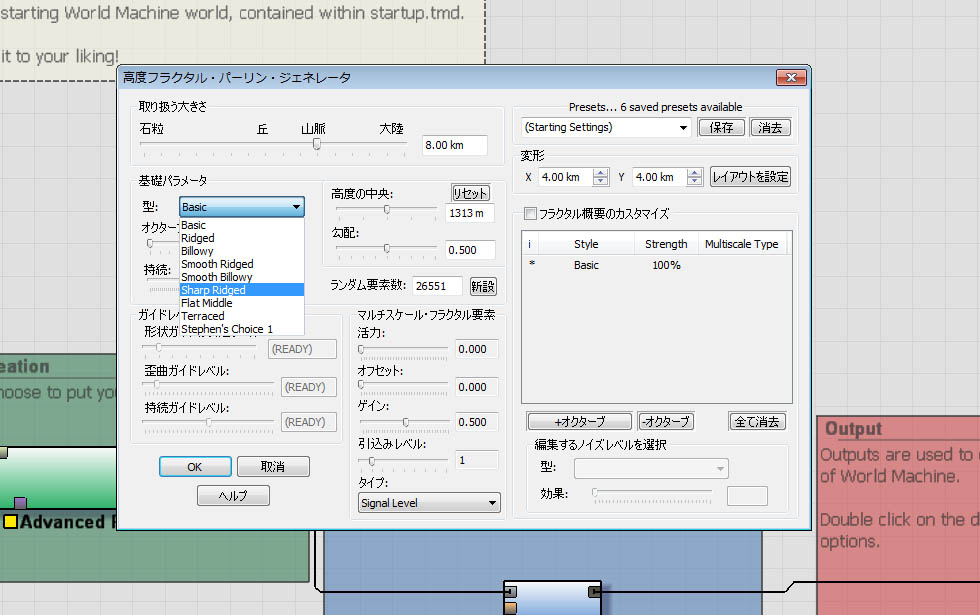Increase the Y translation value

click(694, 172)
